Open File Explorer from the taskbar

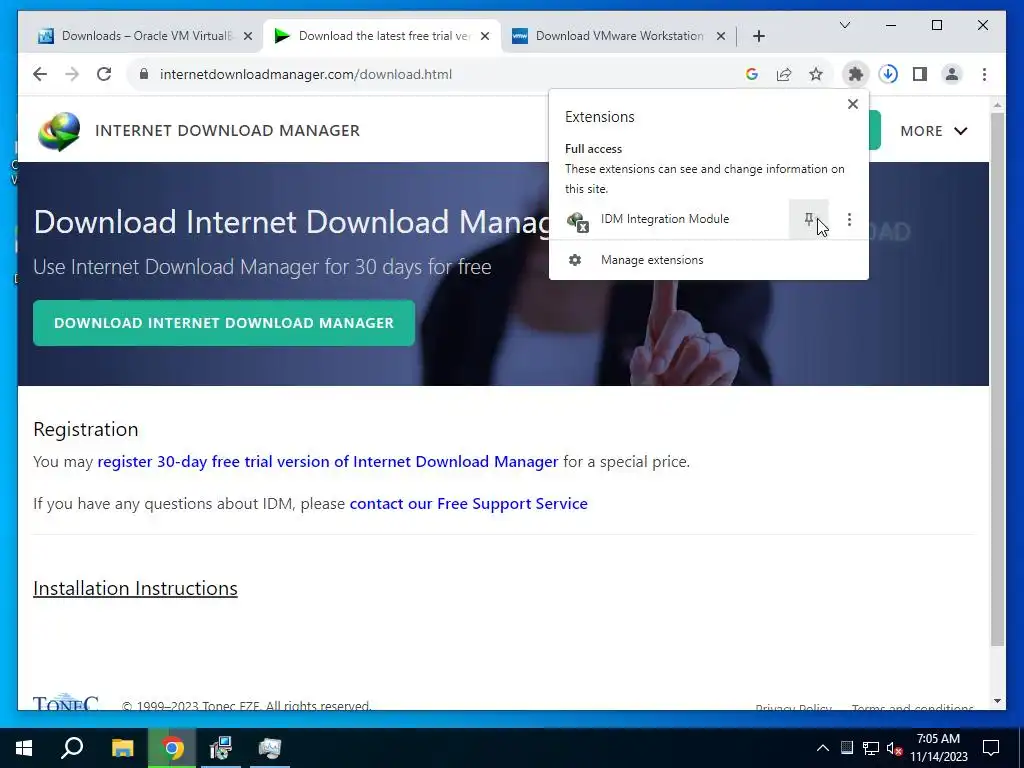pyautogui.click(x=122, y=748)
